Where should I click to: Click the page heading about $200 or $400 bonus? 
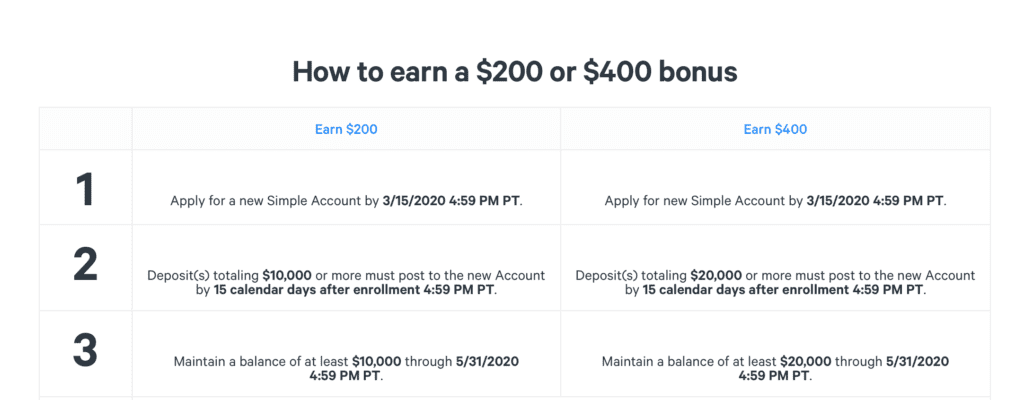point(515,72)
